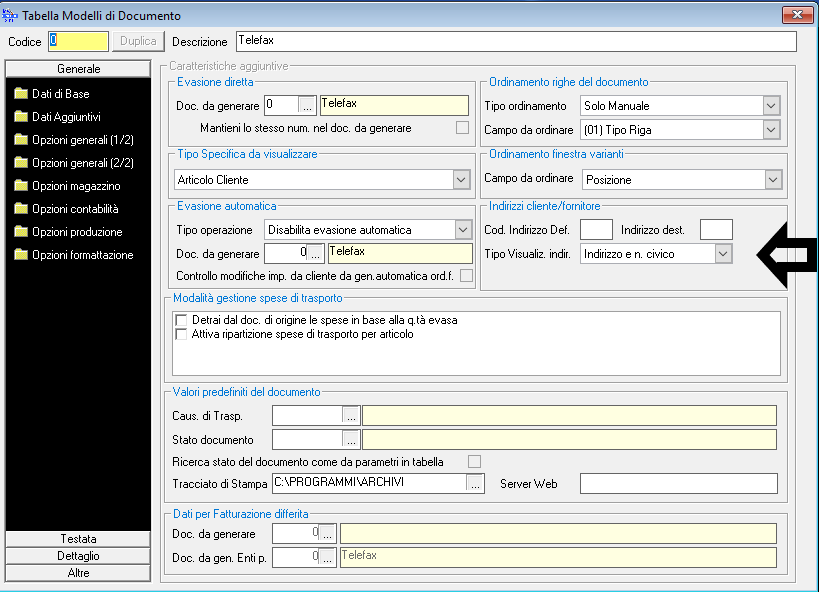Click the Cod. Indirizzo Def. field
The height and width of the screenshot is (592, 819).
(x=596, y=230)
